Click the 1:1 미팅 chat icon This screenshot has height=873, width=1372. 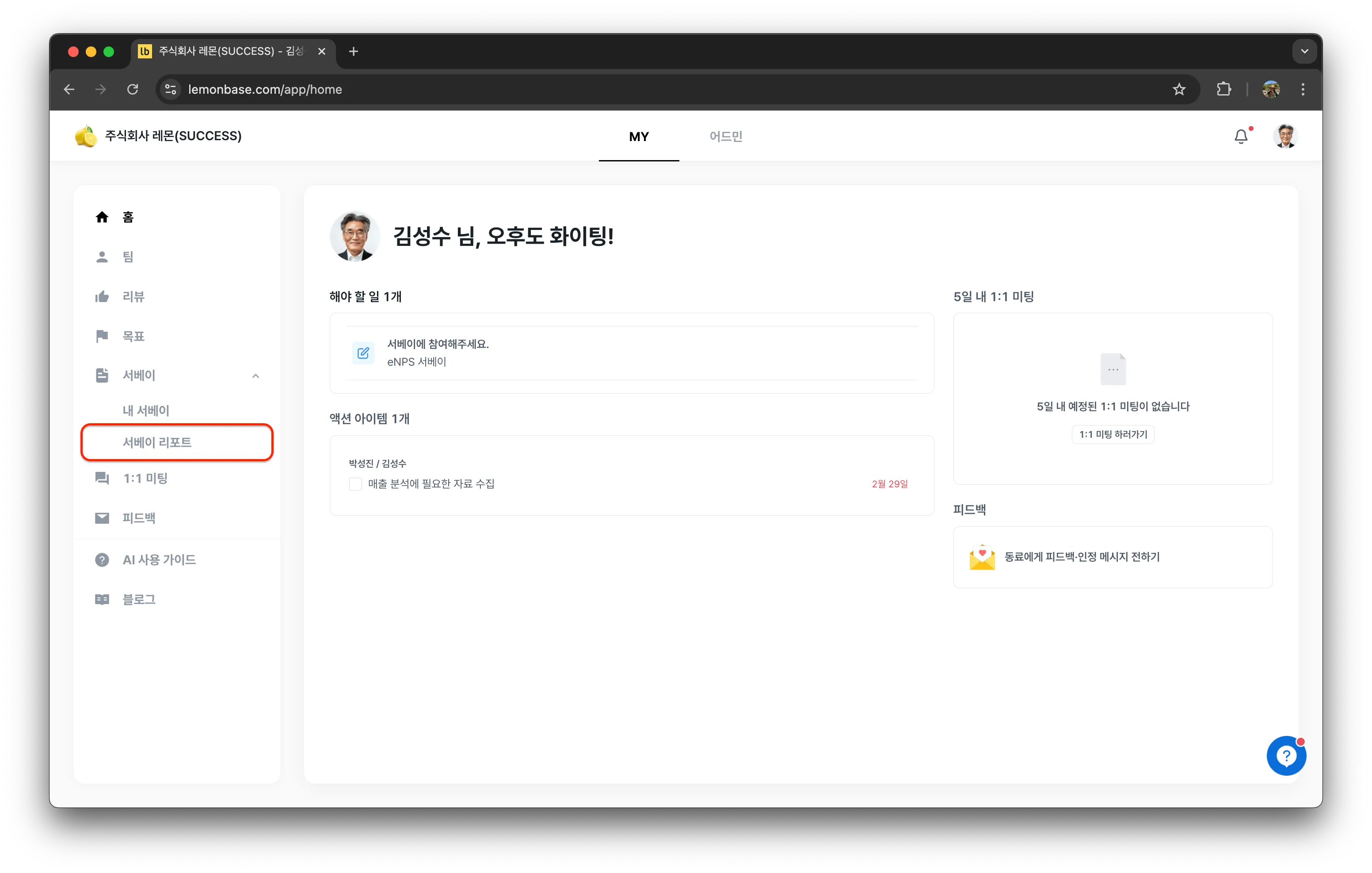[x=102, y=478]
